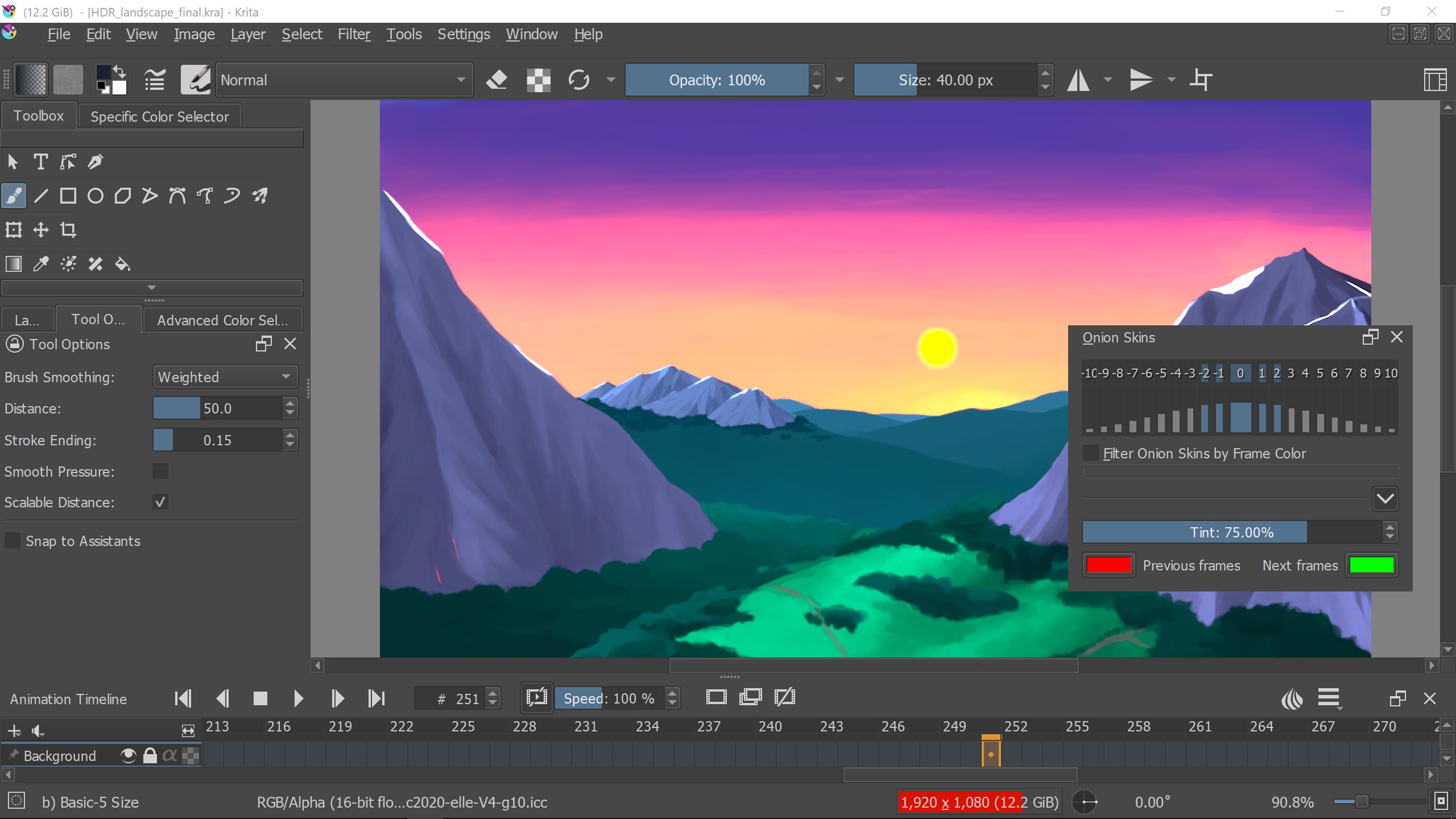Select the Gradient tool

pos(13,263)
